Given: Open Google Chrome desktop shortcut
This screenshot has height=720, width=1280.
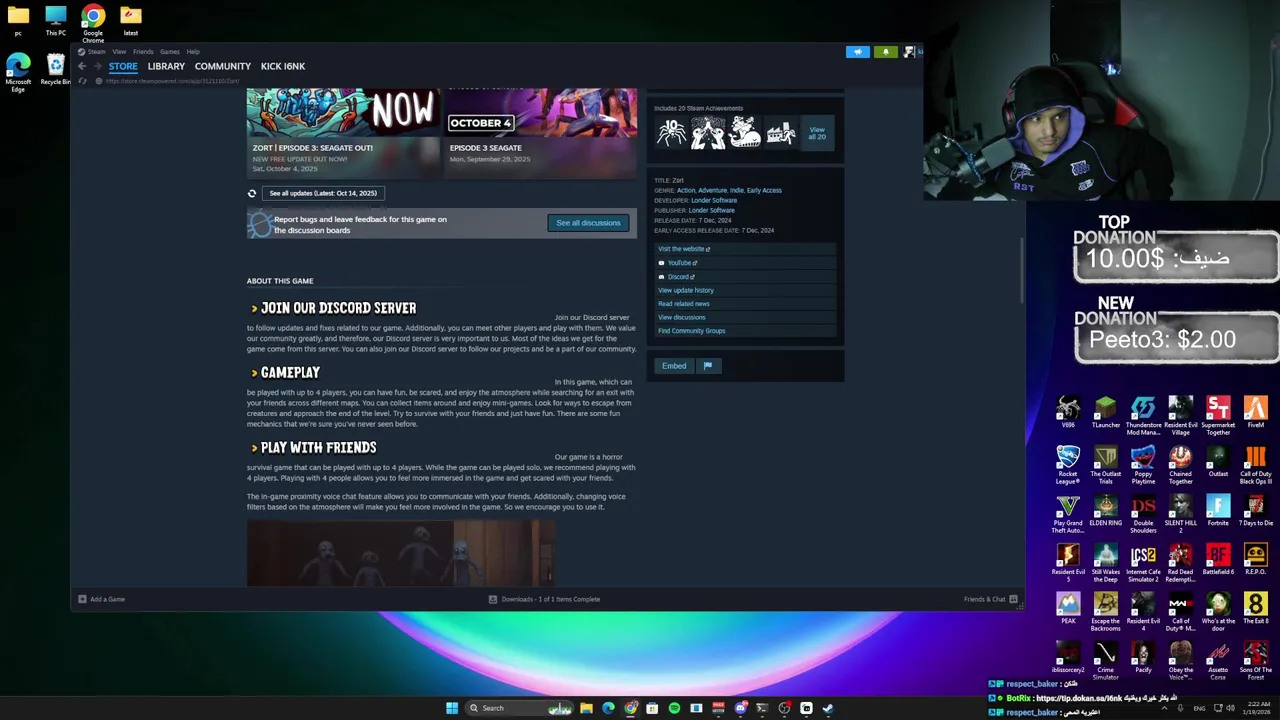Looking at the screenshot, I should [x=93, y=23].
